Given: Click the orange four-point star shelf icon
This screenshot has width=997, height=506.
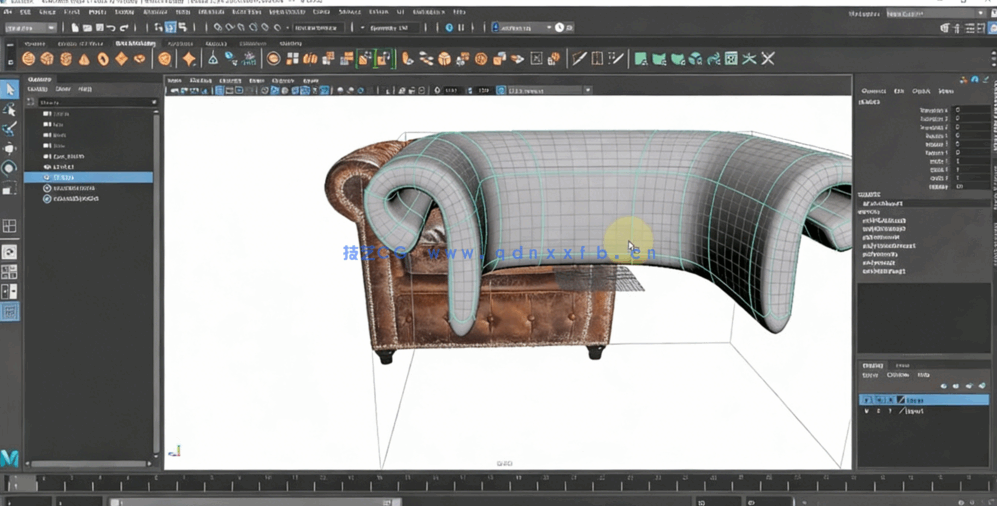Looking at the screenshot, I should 189,58.
